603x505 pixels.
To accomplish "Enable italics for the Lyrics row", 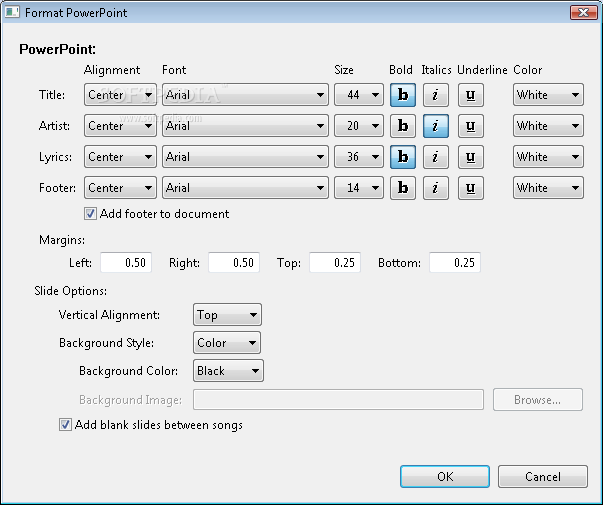I will pyautogui.click(x=436, y=157).
